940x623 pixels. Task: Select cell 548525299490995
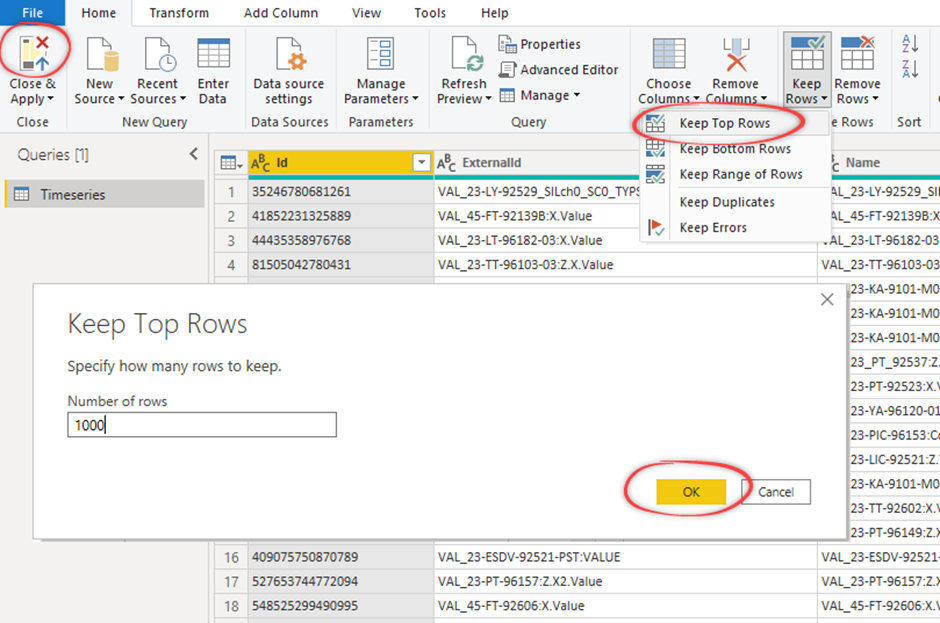pyautogui.click(x=341, y=606)
